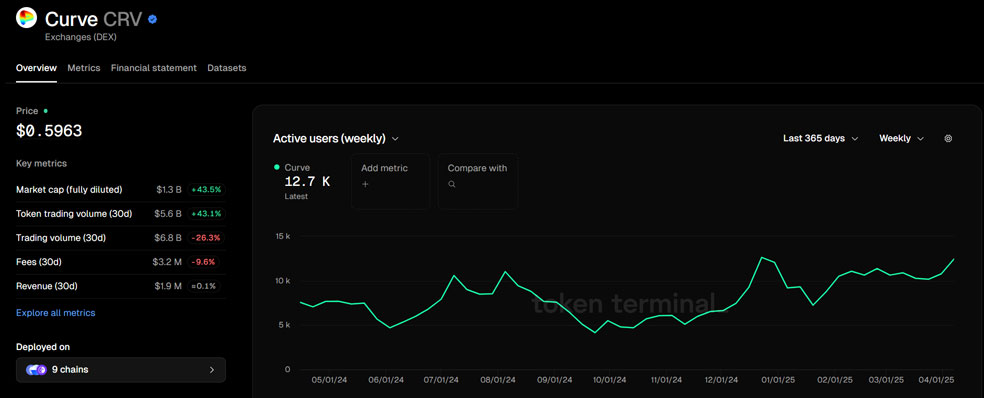Click the Curve rainbow logo icon

[x=26, y=19]
